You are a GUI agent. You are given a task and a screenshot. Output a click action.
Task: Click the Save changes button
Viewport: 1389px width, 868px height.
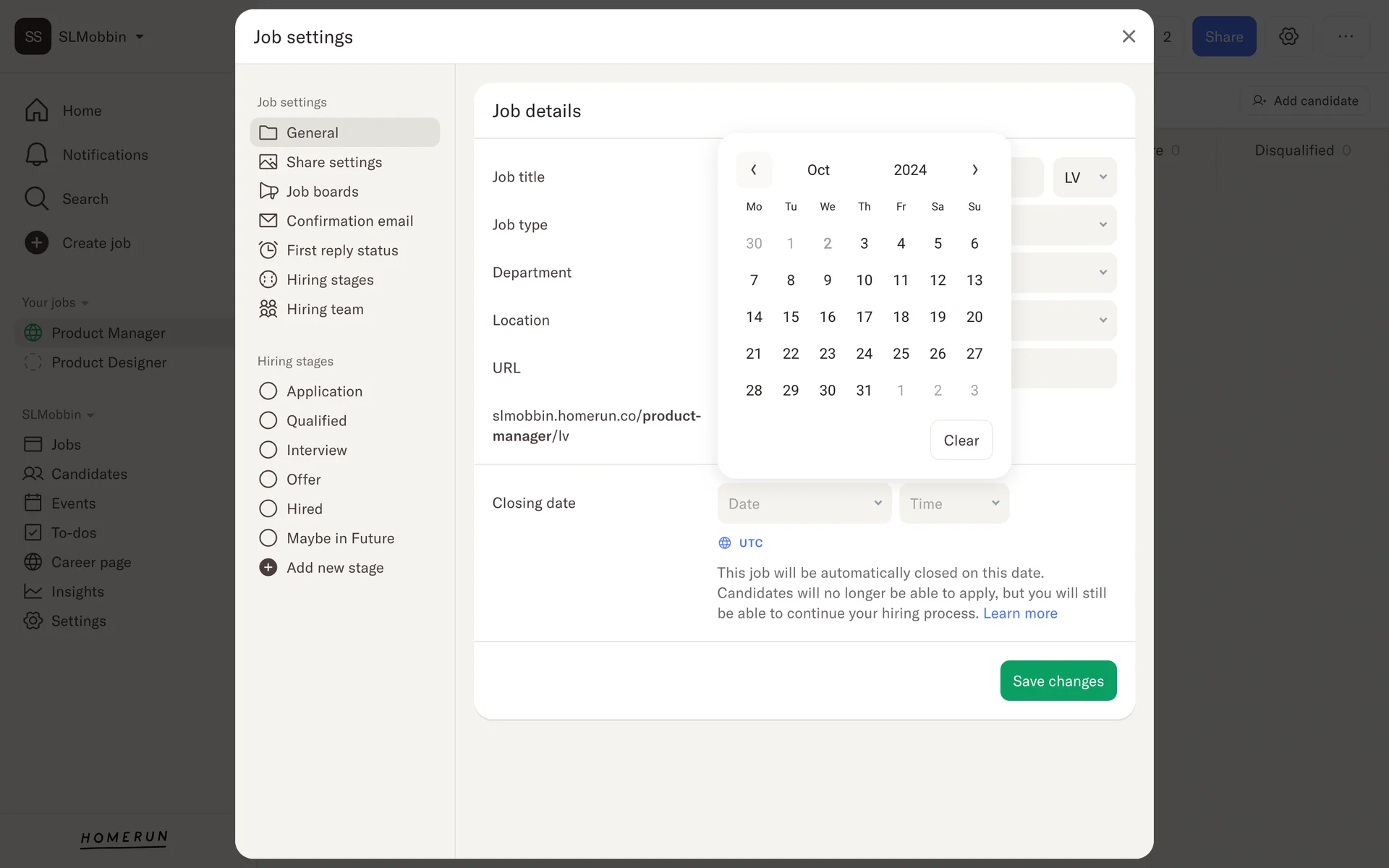(1058, 681)
